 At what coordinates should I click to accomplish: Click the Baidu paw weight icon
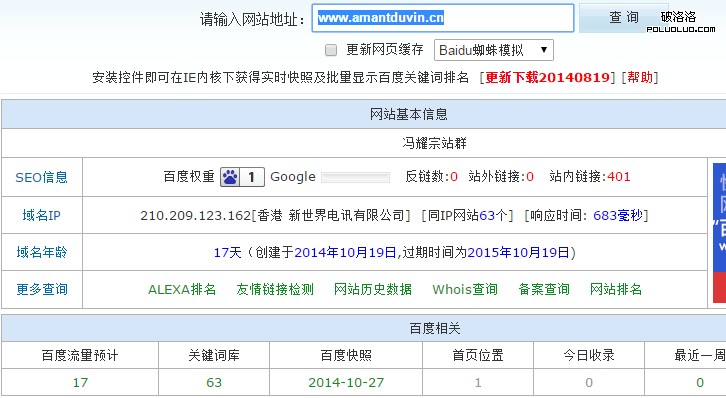230,177
